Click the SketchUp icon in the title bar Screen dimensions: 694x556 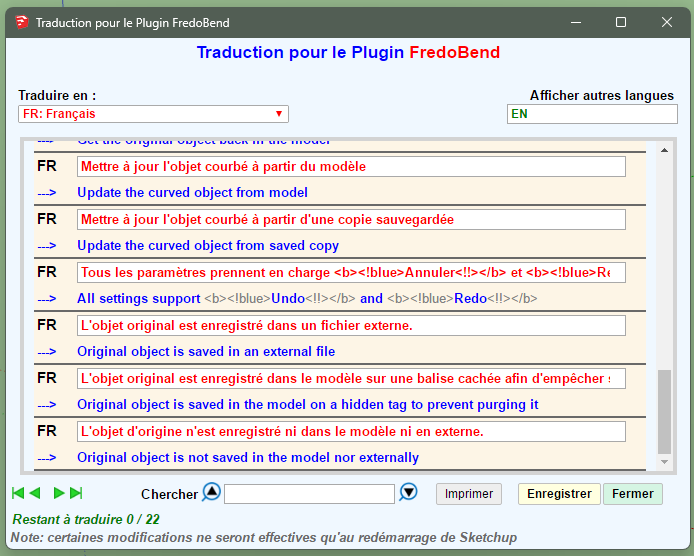point(20,21)
